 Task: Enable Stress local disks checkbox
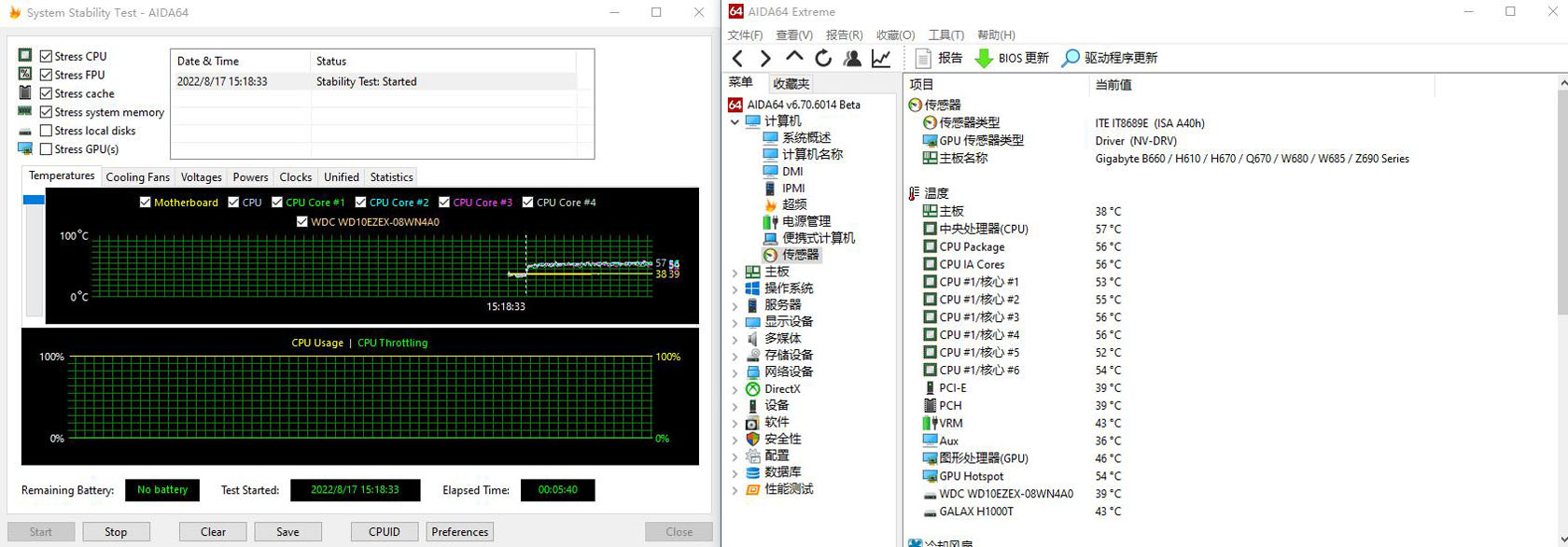click(46, 131)
